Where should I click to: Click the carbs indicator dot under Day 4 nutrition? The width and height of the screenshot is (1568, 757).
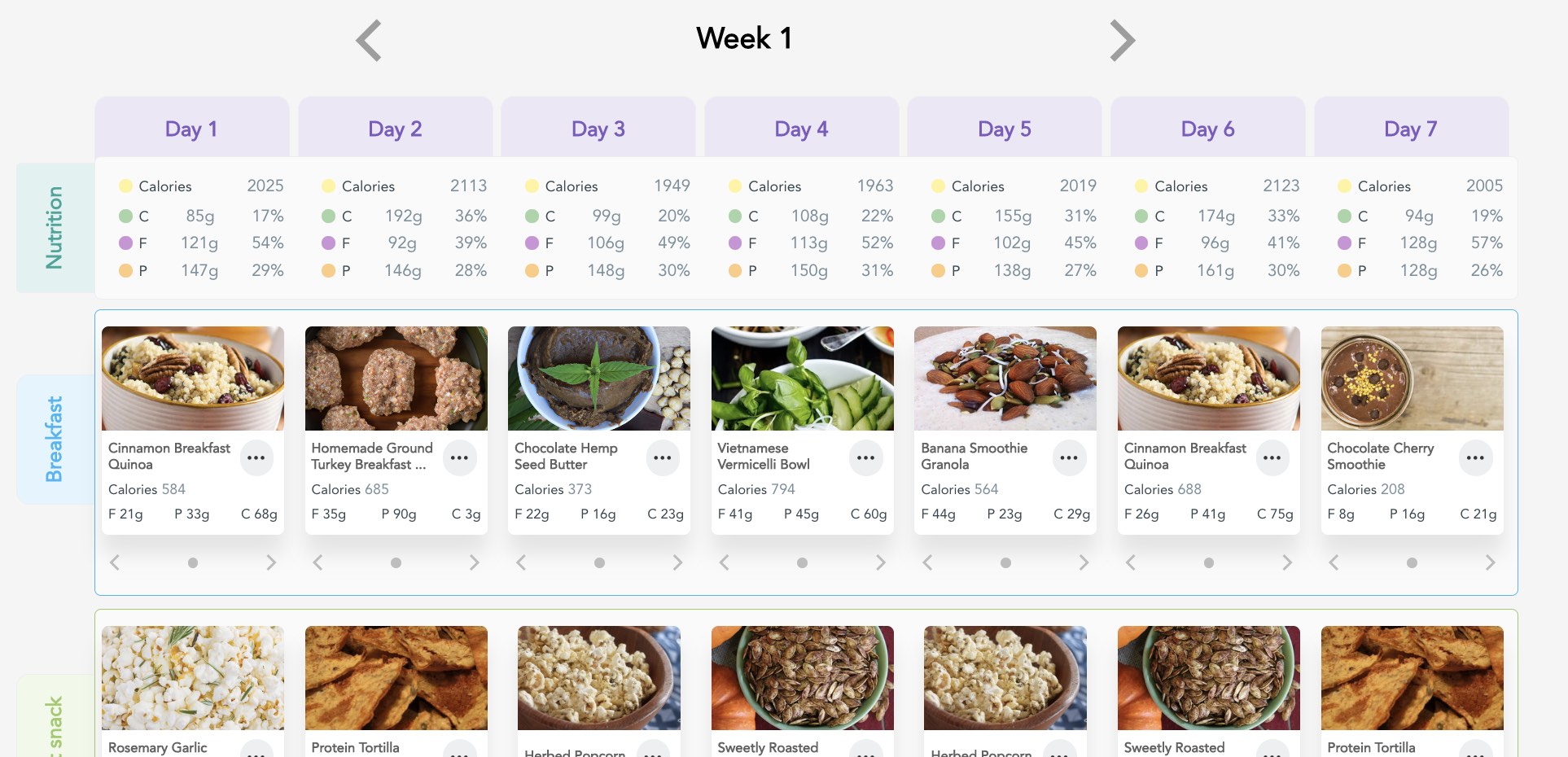[x=734, y=216]
